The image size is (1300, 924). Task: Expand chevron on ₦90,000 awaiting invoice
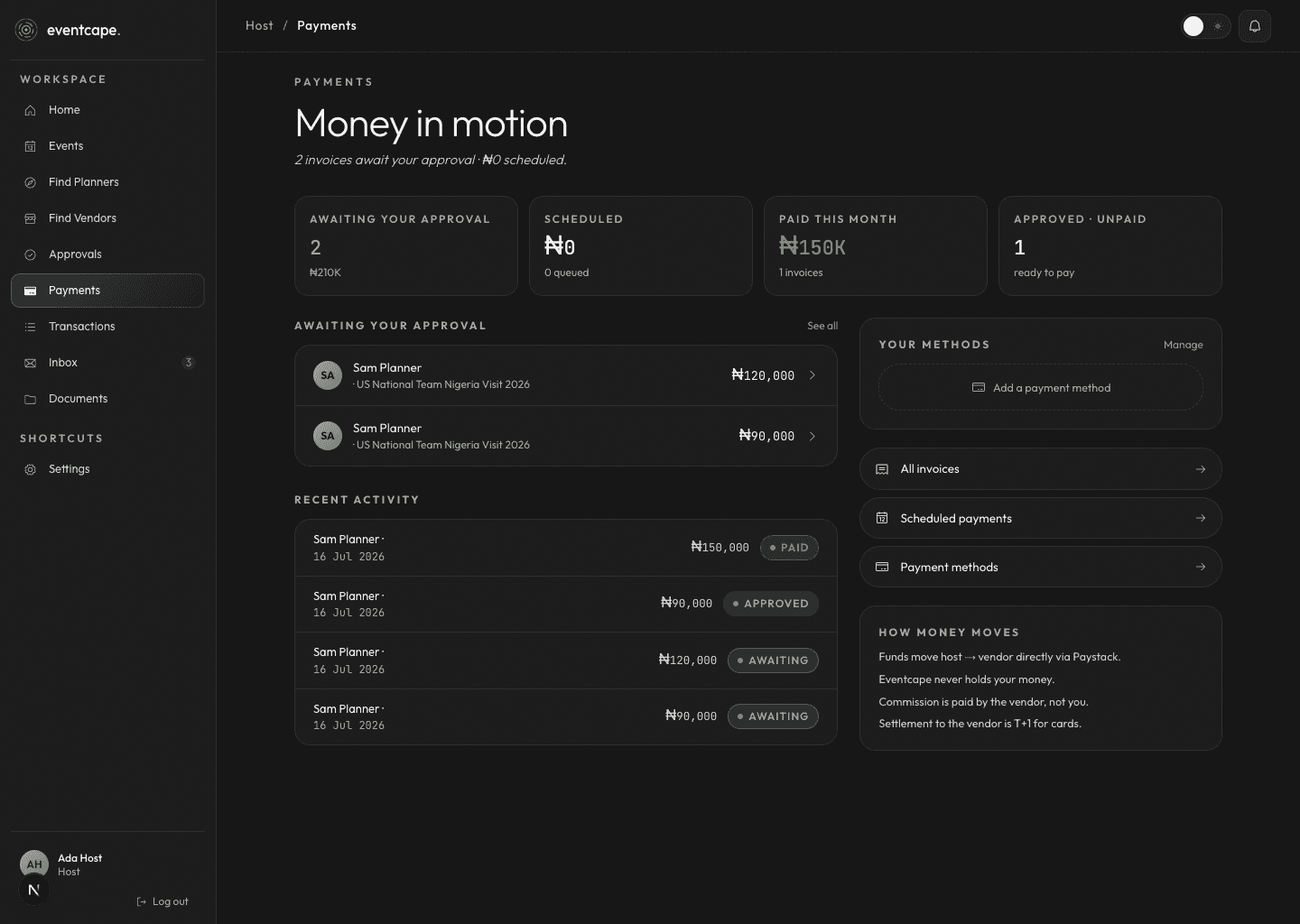point(812,436)
